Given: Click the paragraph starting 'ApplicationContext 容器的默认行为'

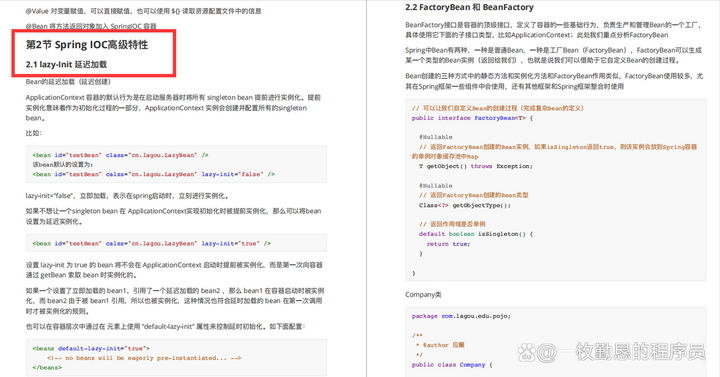Looking at the screenshot, I should pos(173,107).
